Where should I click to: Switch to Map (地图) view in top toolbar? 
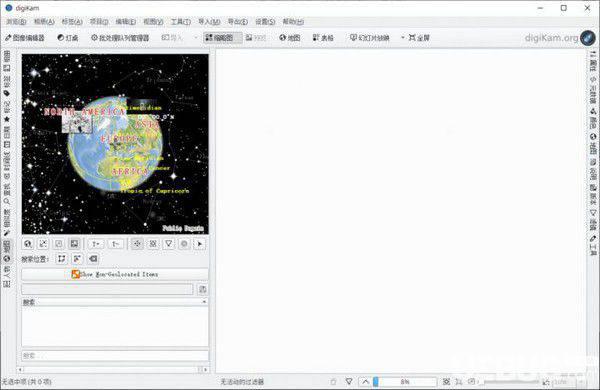[290, 38]
